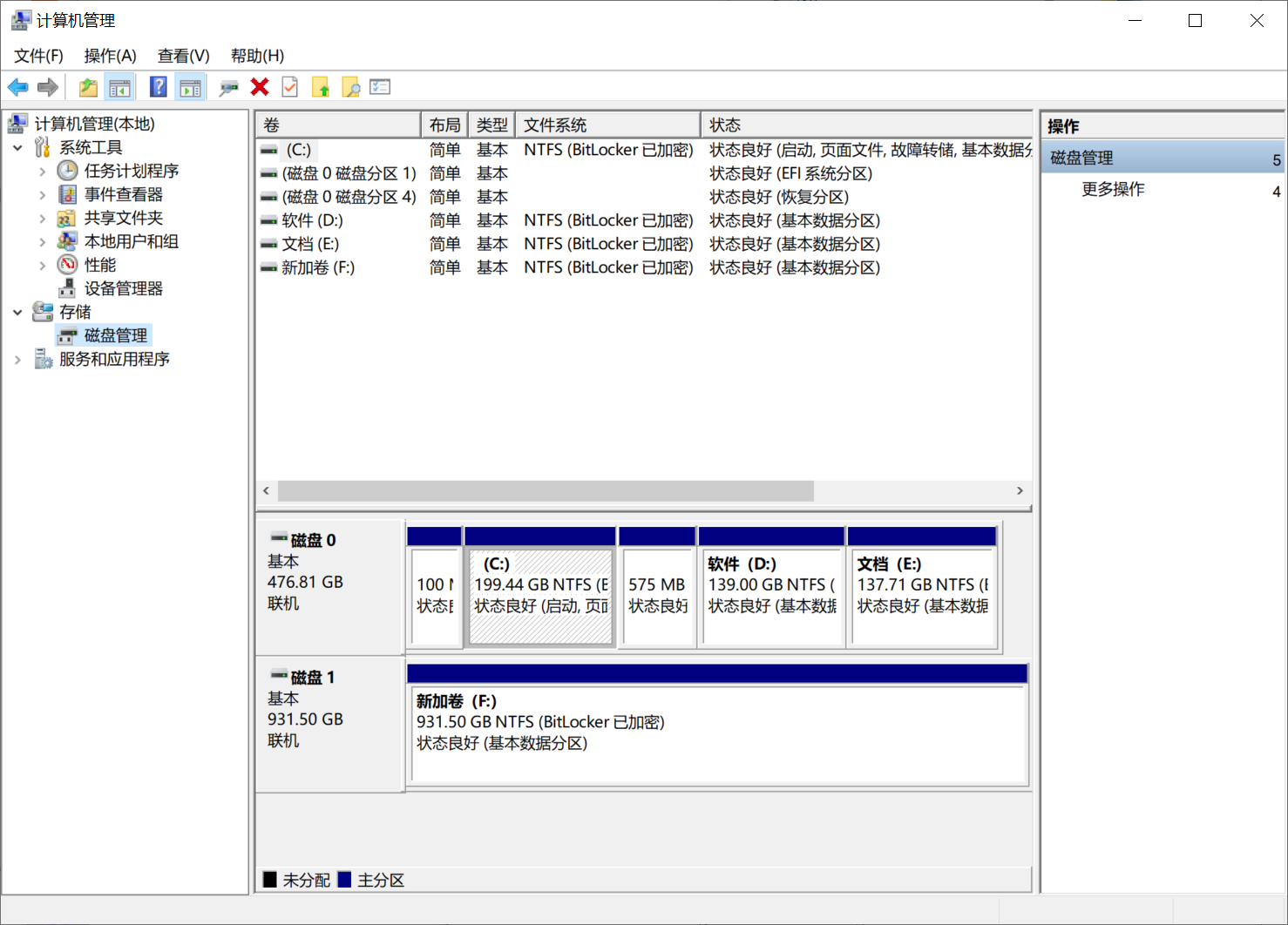Toggle the console tree pane button
Screen dimensions: 1288x925
coord(119,87)
